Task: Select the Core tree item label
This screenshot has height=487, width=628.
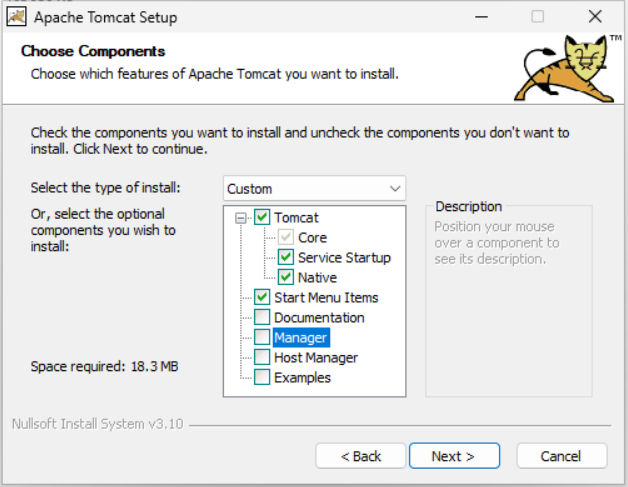Action: click(312, 238)
